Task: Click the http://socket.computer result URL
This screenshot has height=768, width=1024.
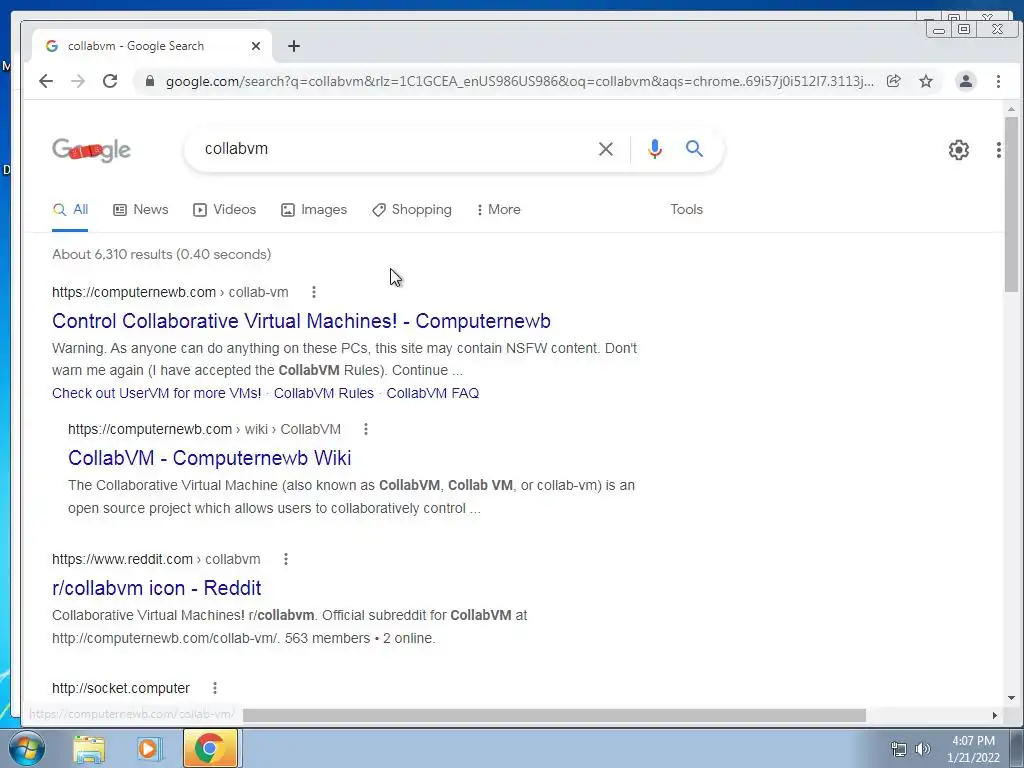Action: [121, 688]
